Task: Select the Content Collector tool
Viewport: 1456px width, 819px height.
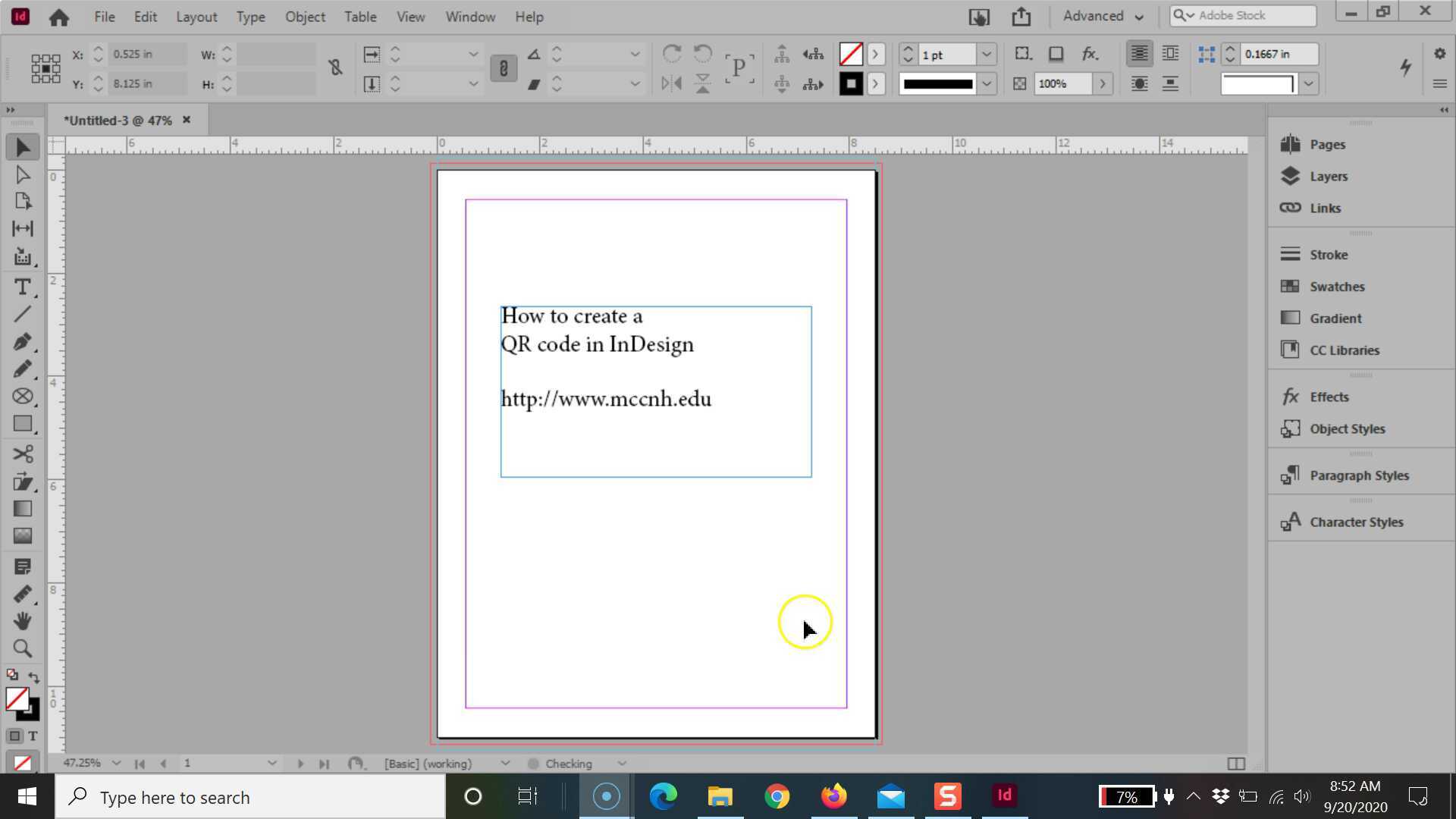Action: pos(22,257)
